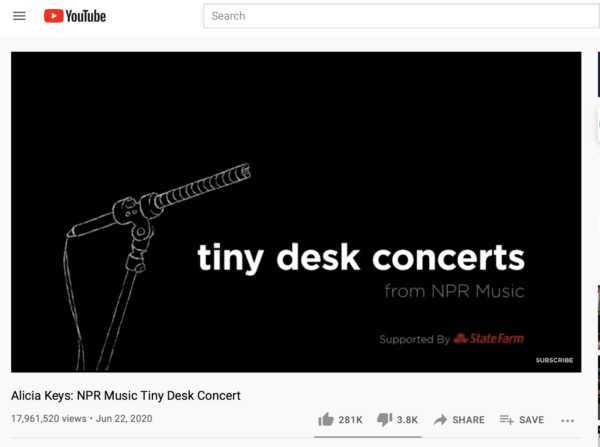Click the Alicia Keys video title
The image size is (600, 447).
coord(126,395)
